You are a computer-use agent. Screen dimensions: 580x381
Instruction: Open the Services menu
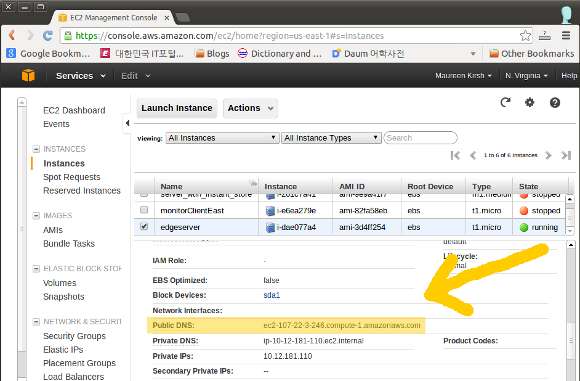(80, 76)
